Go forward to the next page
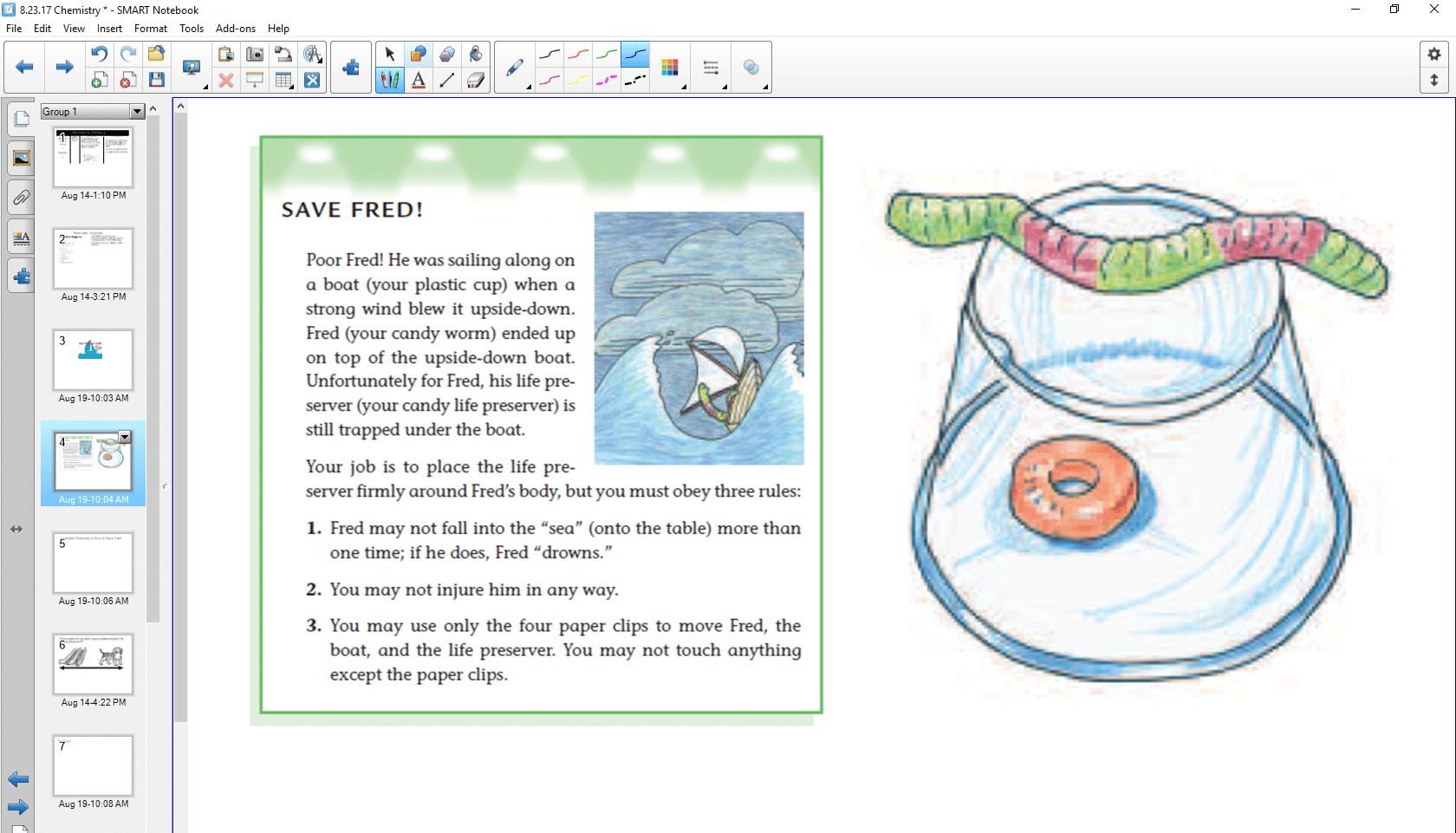Viewport: 1456px width, 833px height. [x=63, y=67]
